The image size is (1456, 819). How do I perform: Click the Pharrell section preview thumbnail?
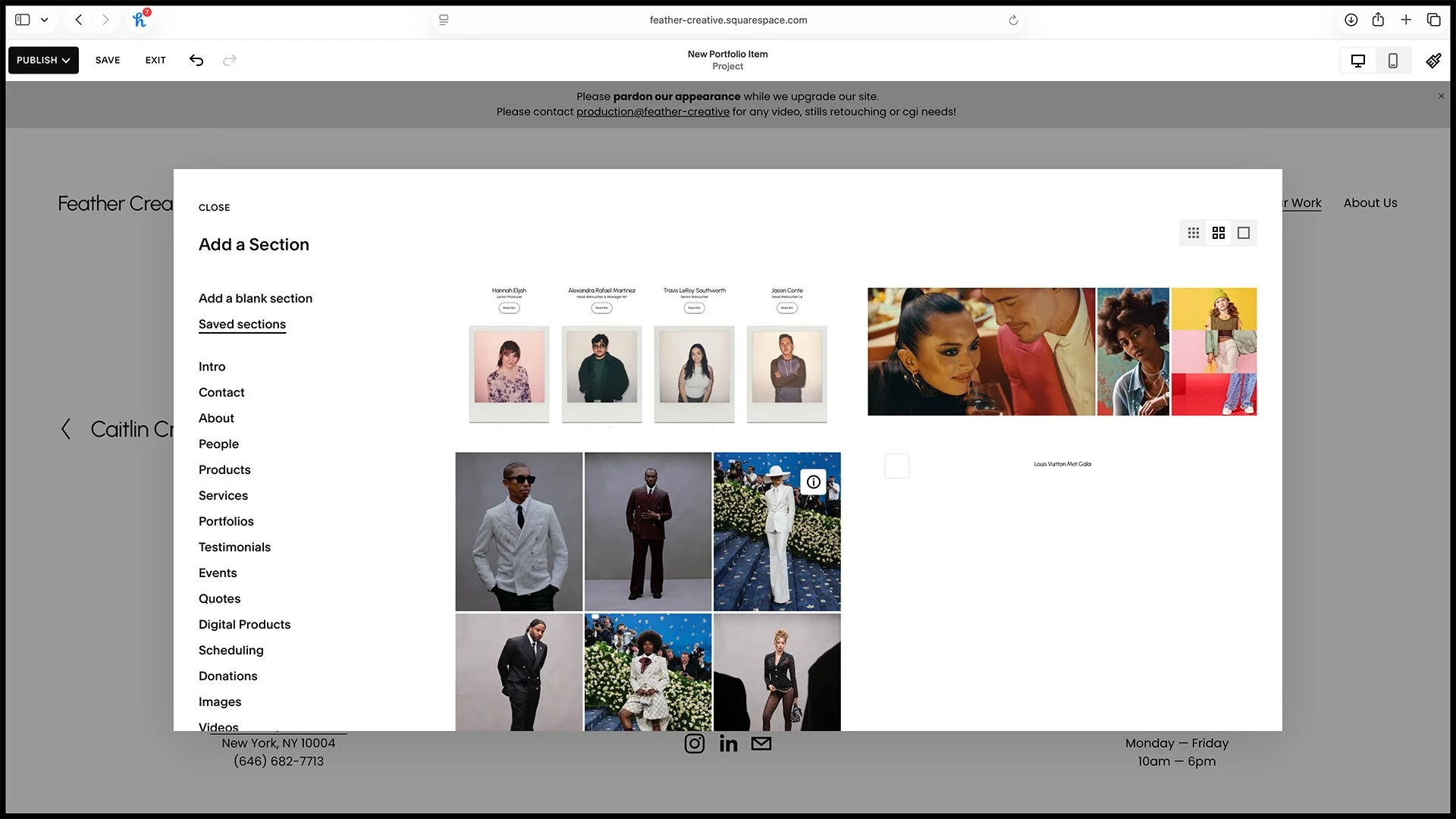tap(519, 531)
